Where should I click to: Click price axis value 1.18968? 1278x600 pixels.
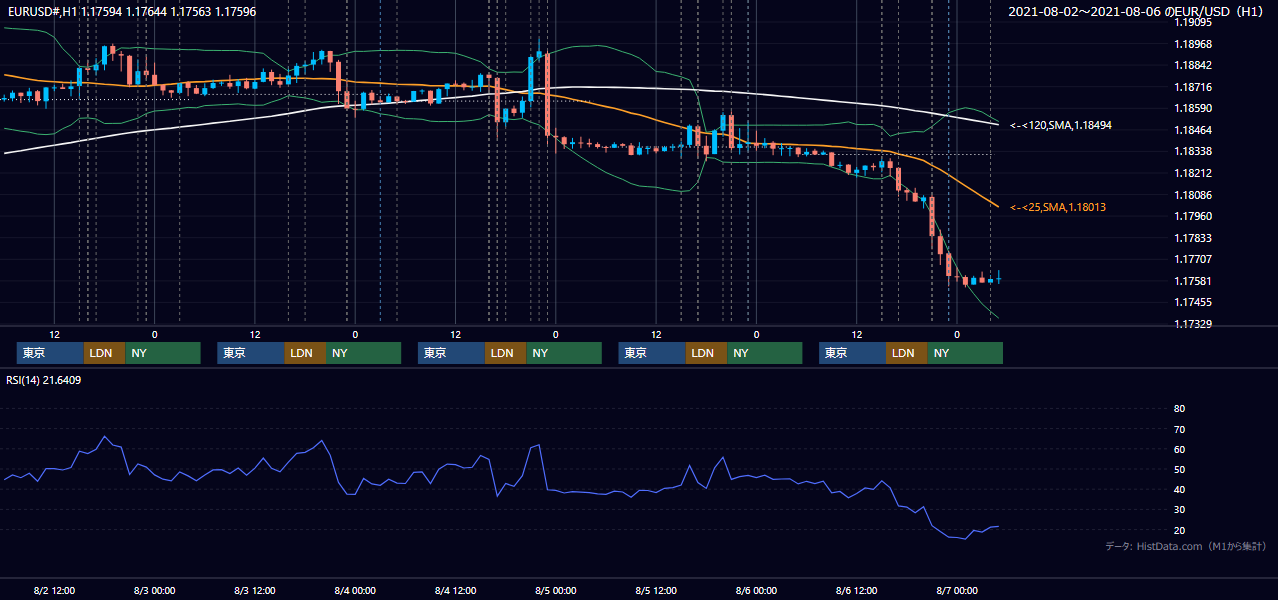(x=1193, y=44)
